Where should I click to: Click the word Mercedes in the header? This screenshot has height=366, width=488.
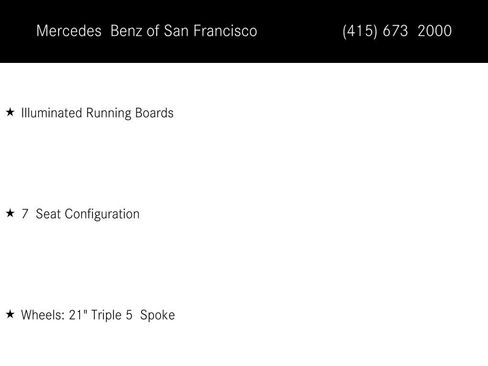coord(69,31)
